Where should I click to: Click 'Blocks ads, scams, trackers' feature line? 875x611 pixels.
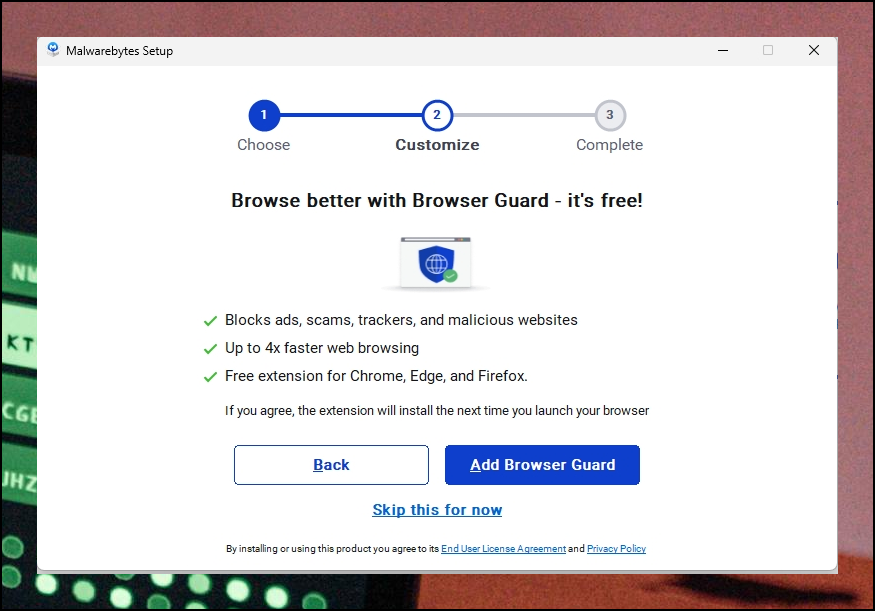[x=401, y=320]
